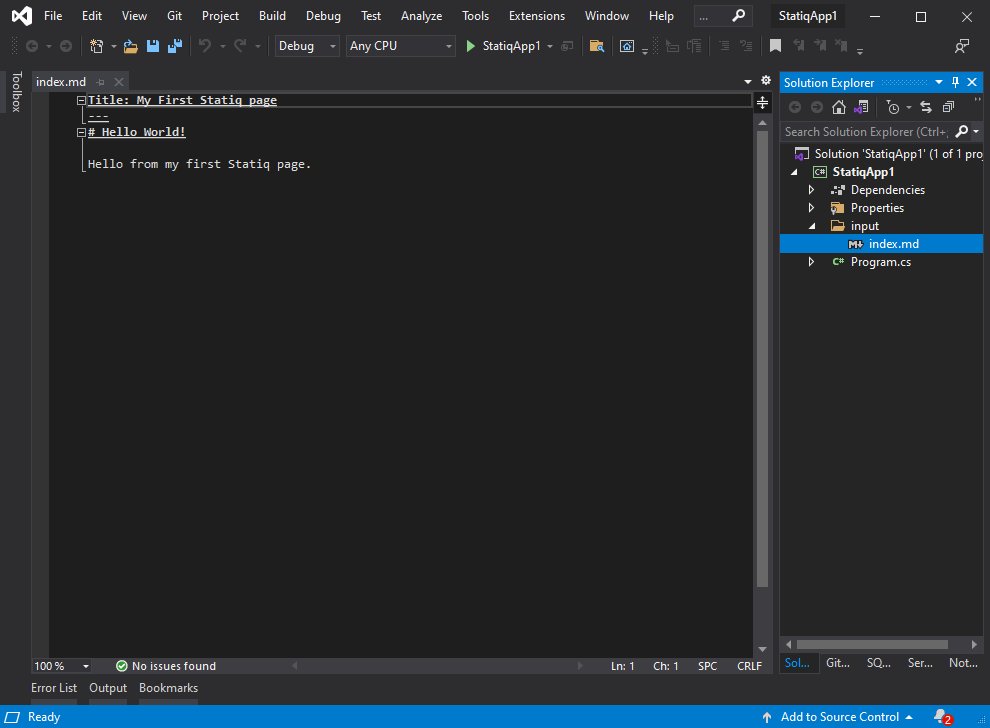Open the Any CPU platform dropdown
Image resolution: width=990 pixels, height=728 pixels.
[x=400, y=46]
